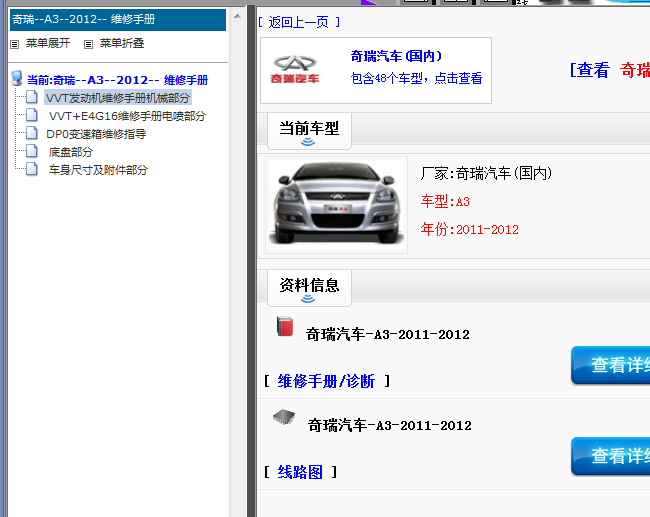Click the gray chip icon for 线路图
The height and width of the screenshot is (517, 650).
point(284,417)
